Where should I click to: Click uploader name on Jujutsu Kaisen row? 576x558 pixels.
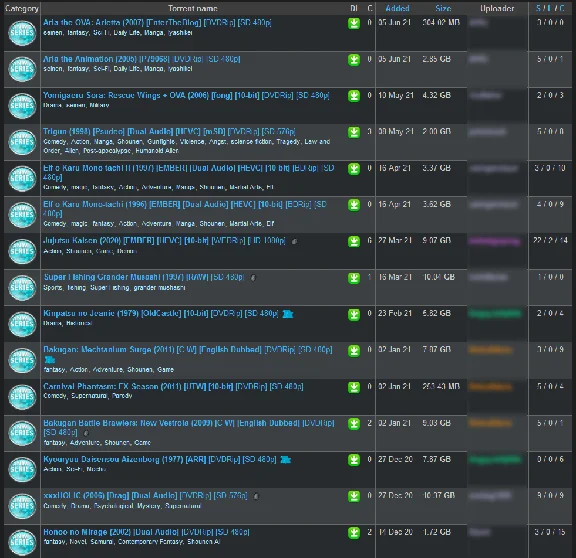[x=494, y=241]
